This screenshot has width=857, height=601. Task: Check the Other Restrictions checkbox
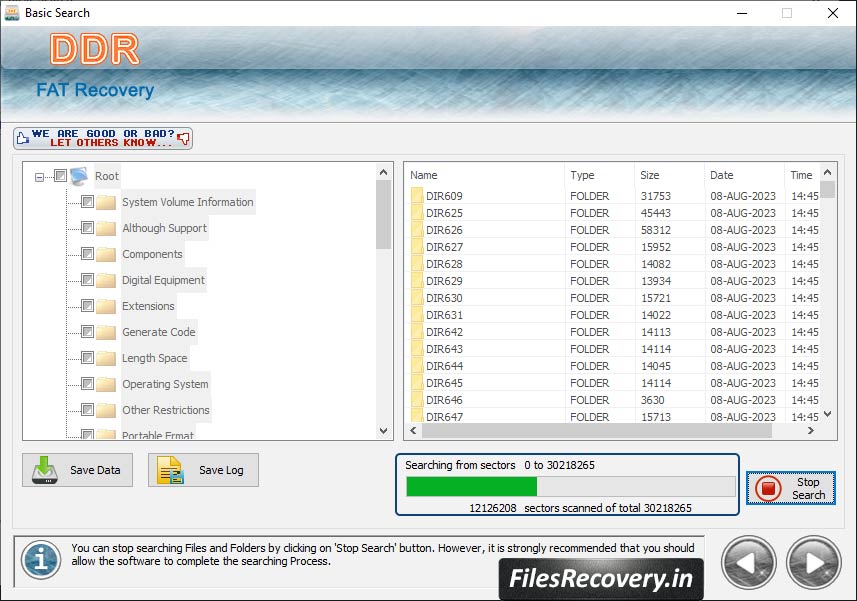(87, 409)
